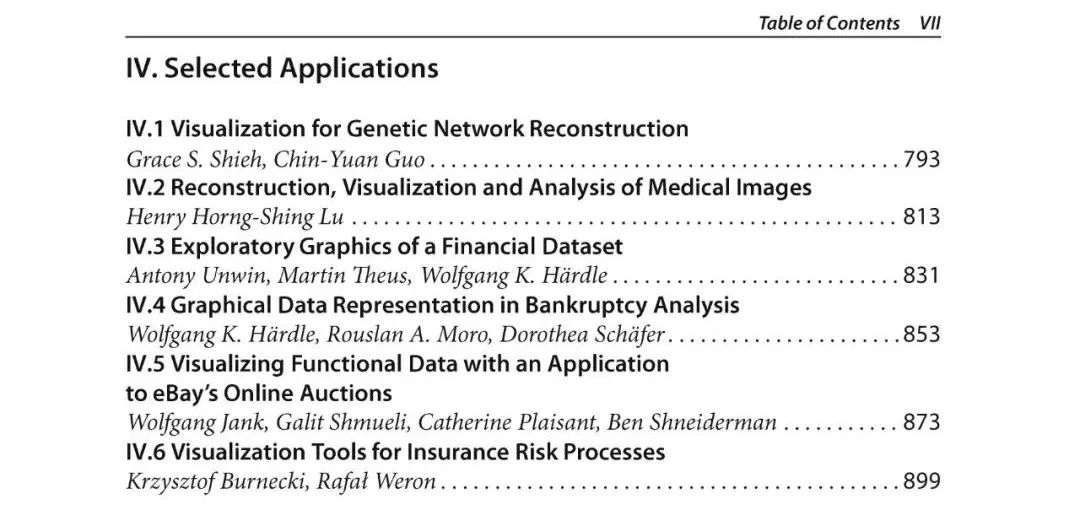Click the 'Table of Contents' page header
The height and width of the screenshot is (526, 1080).
coord(829,23)
